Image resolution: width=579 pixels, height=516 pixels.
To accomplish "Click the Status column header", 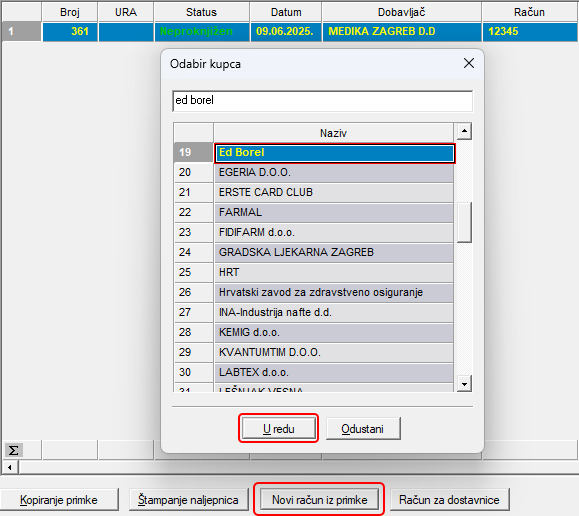I will [x=201, y=12].
